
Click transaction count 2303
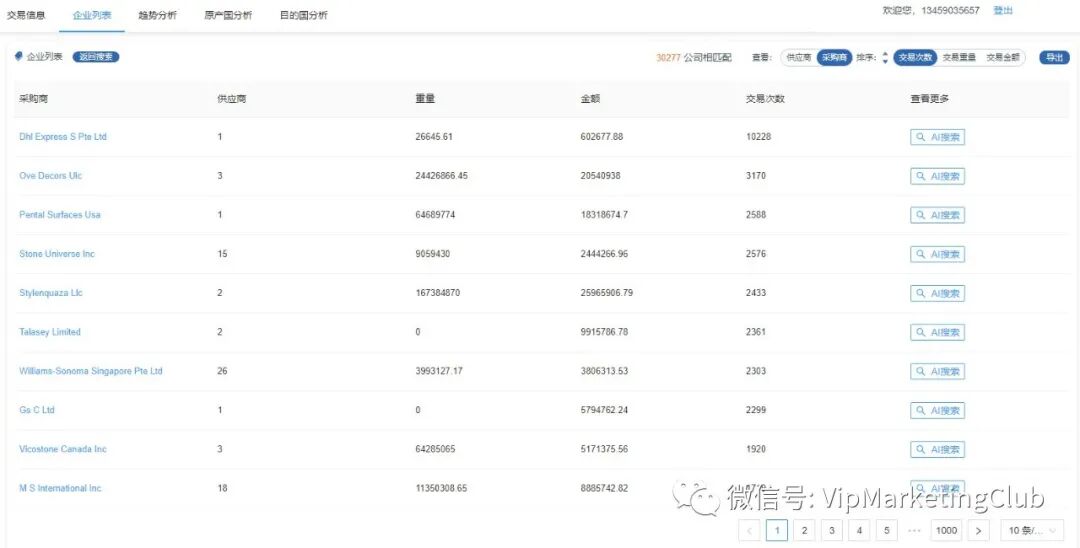click(x=756, y=371)
